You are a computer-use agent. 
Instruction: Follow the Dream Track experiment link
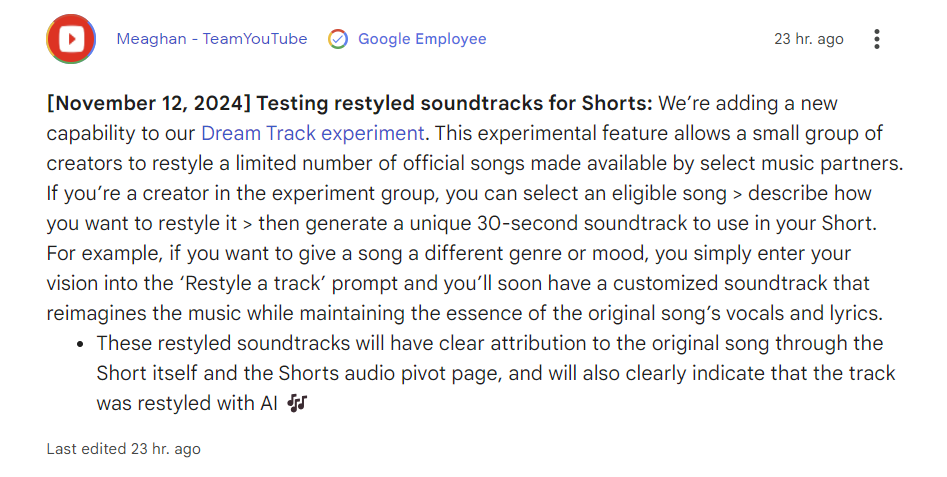click(313, 133)
